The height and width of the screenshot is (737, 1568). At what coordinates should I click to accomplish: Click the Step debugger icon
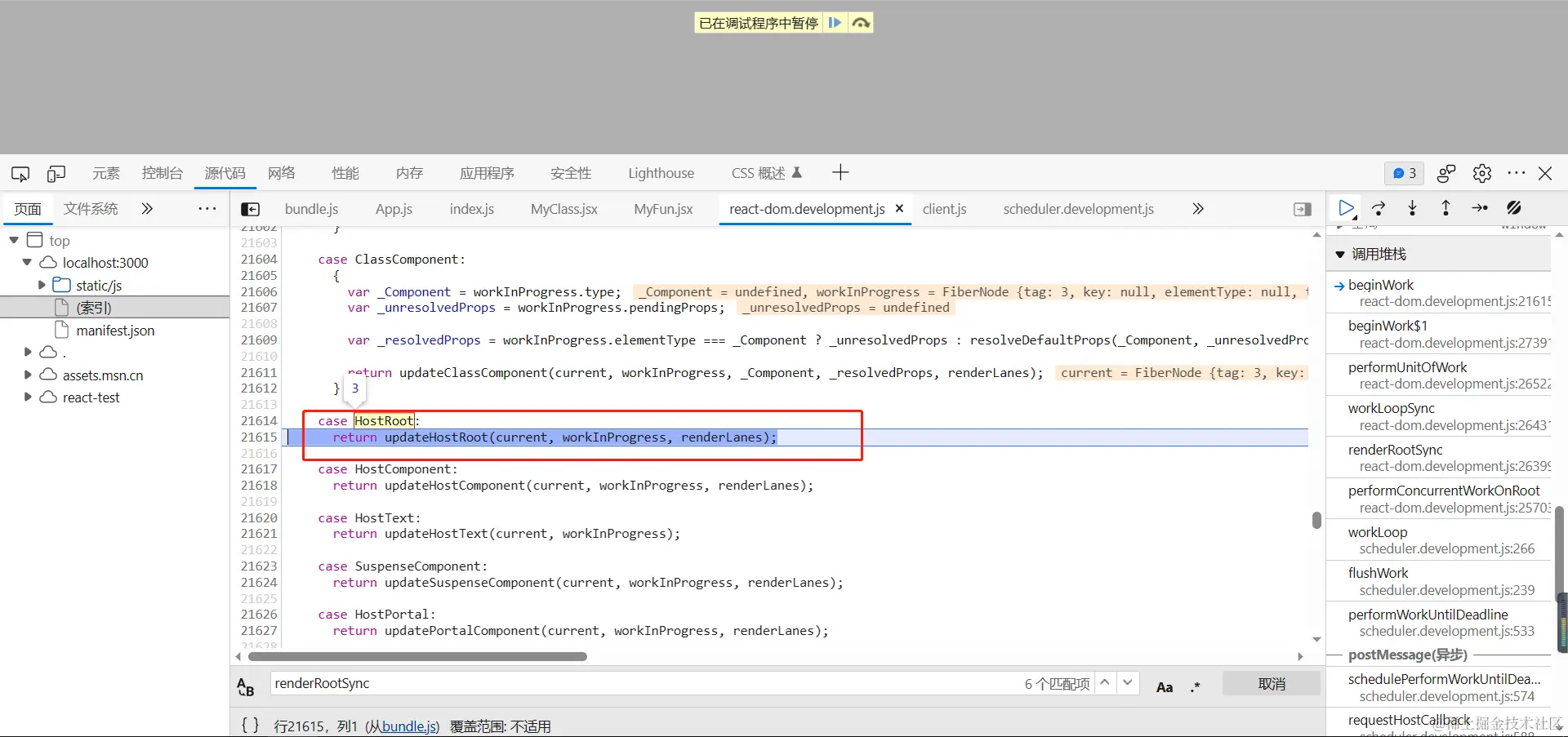[1480, 208]
